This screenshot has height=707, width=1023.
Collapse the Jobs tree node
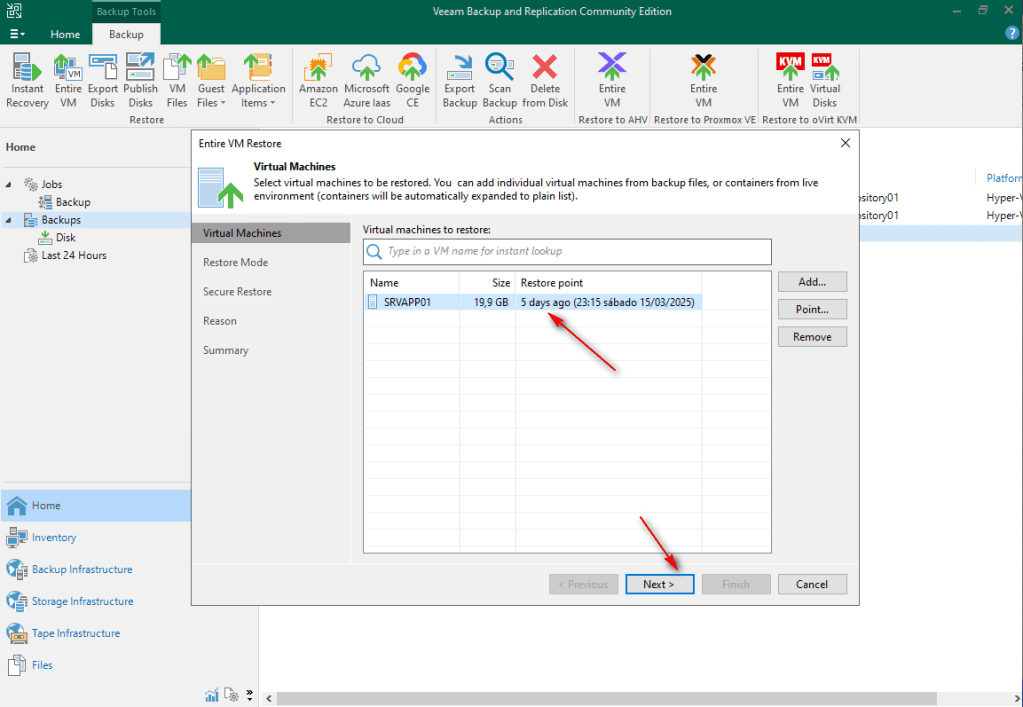coord(10,185)
